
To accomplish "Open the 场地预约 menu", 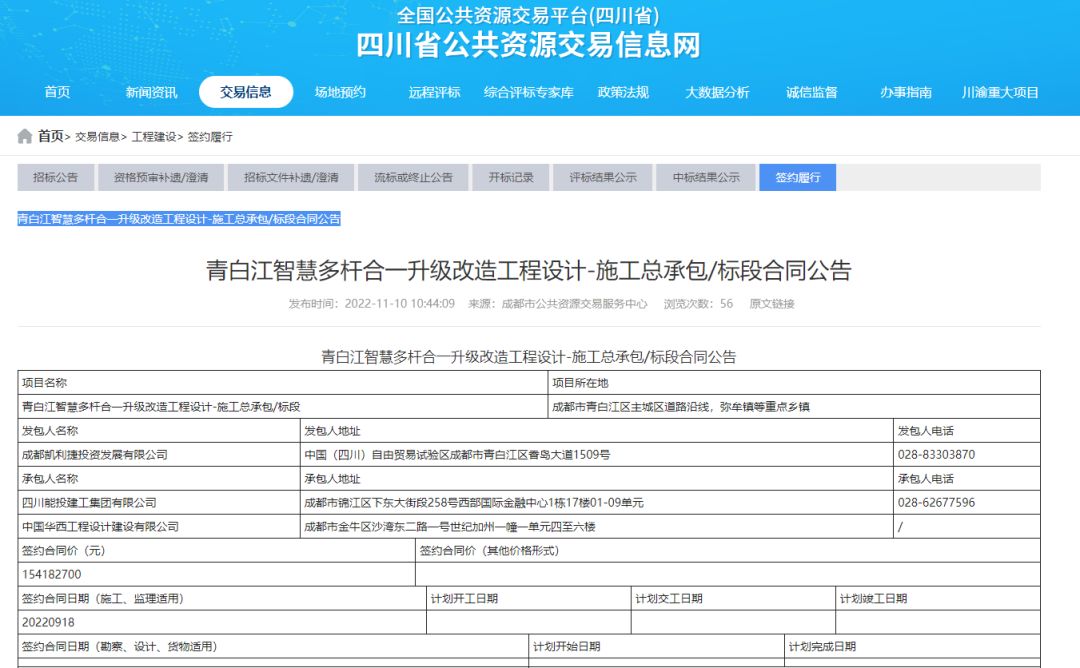I will pyautogui.click(x=340, y=91).
